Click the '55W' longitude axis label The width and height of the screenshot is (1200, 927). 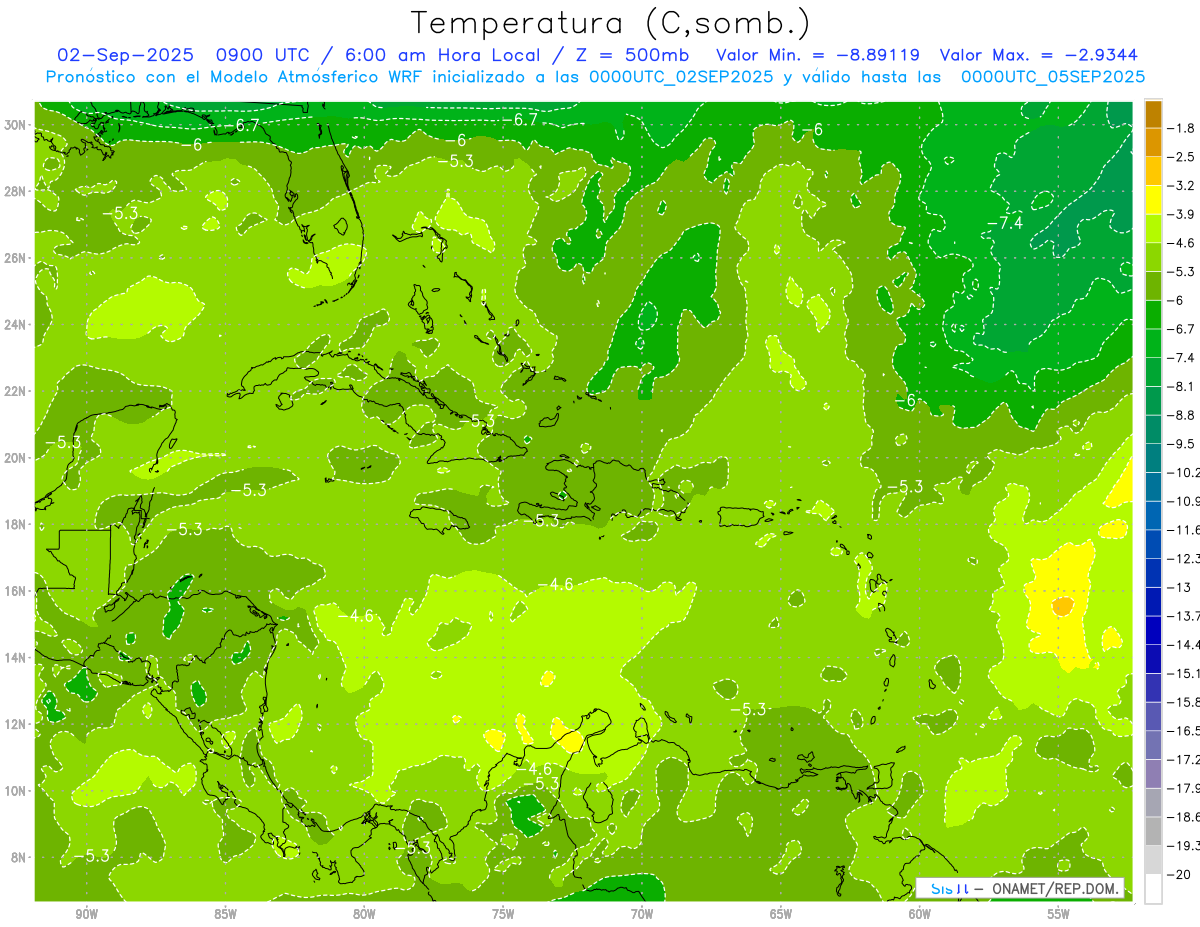(1059, 915)
